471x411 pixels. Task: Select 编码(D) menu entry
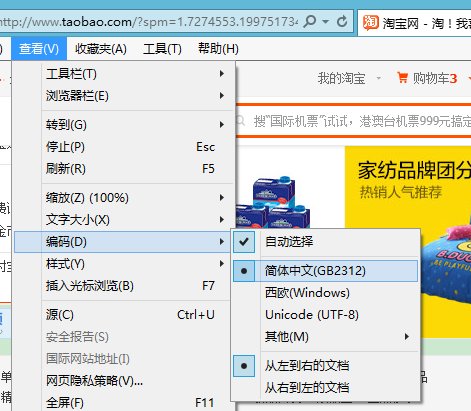coord(123,242)
